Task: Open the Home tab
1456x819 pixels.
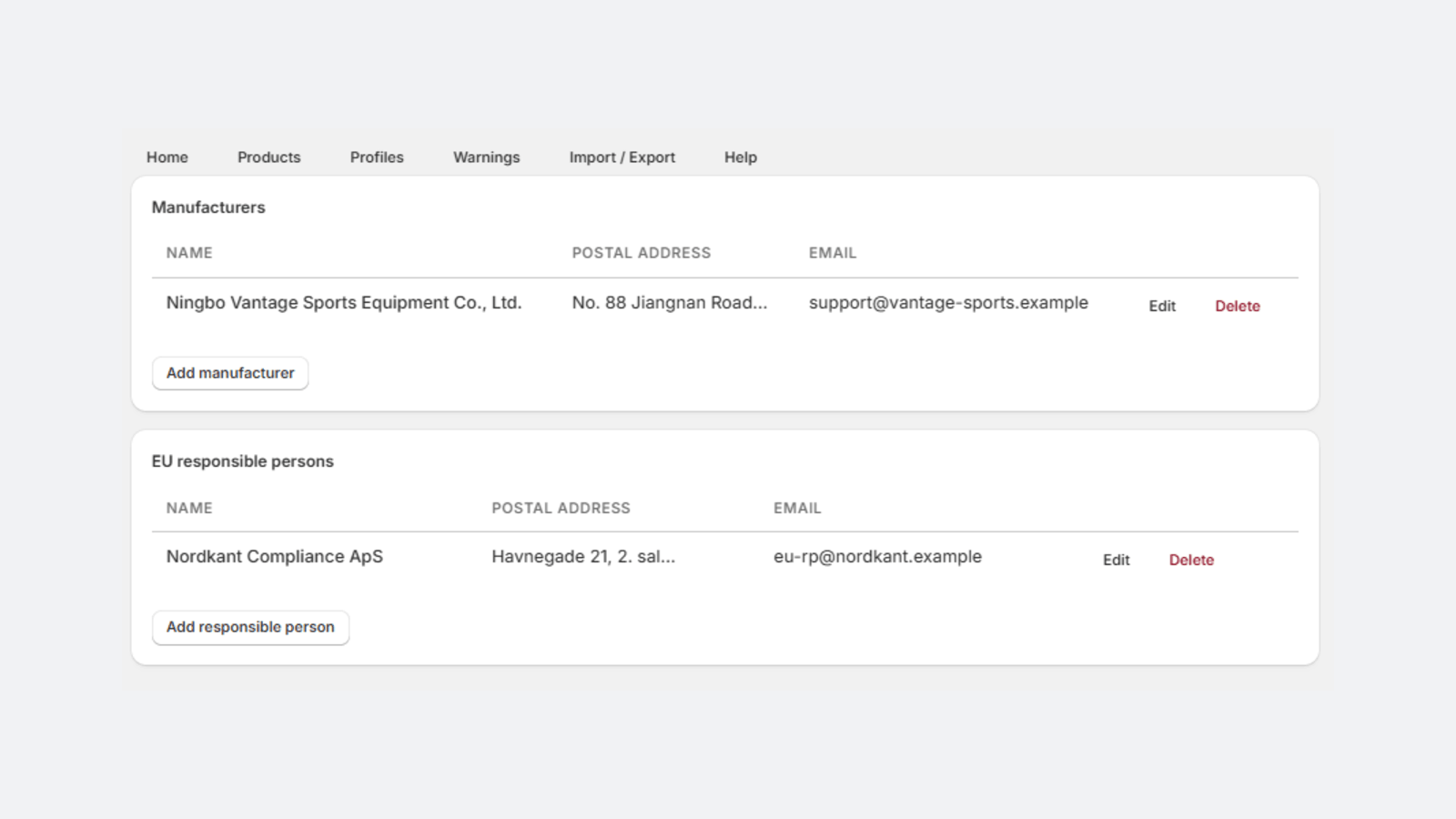Action: (167, 157)
